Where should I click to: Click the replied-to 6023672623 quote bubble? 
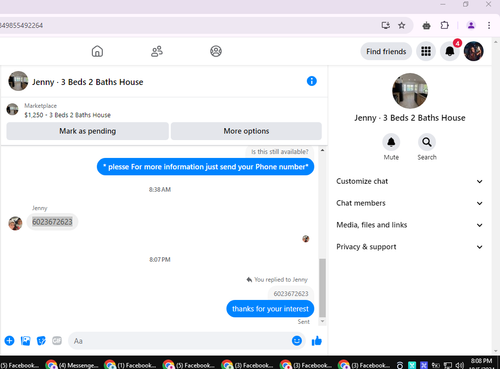[291, 293]
